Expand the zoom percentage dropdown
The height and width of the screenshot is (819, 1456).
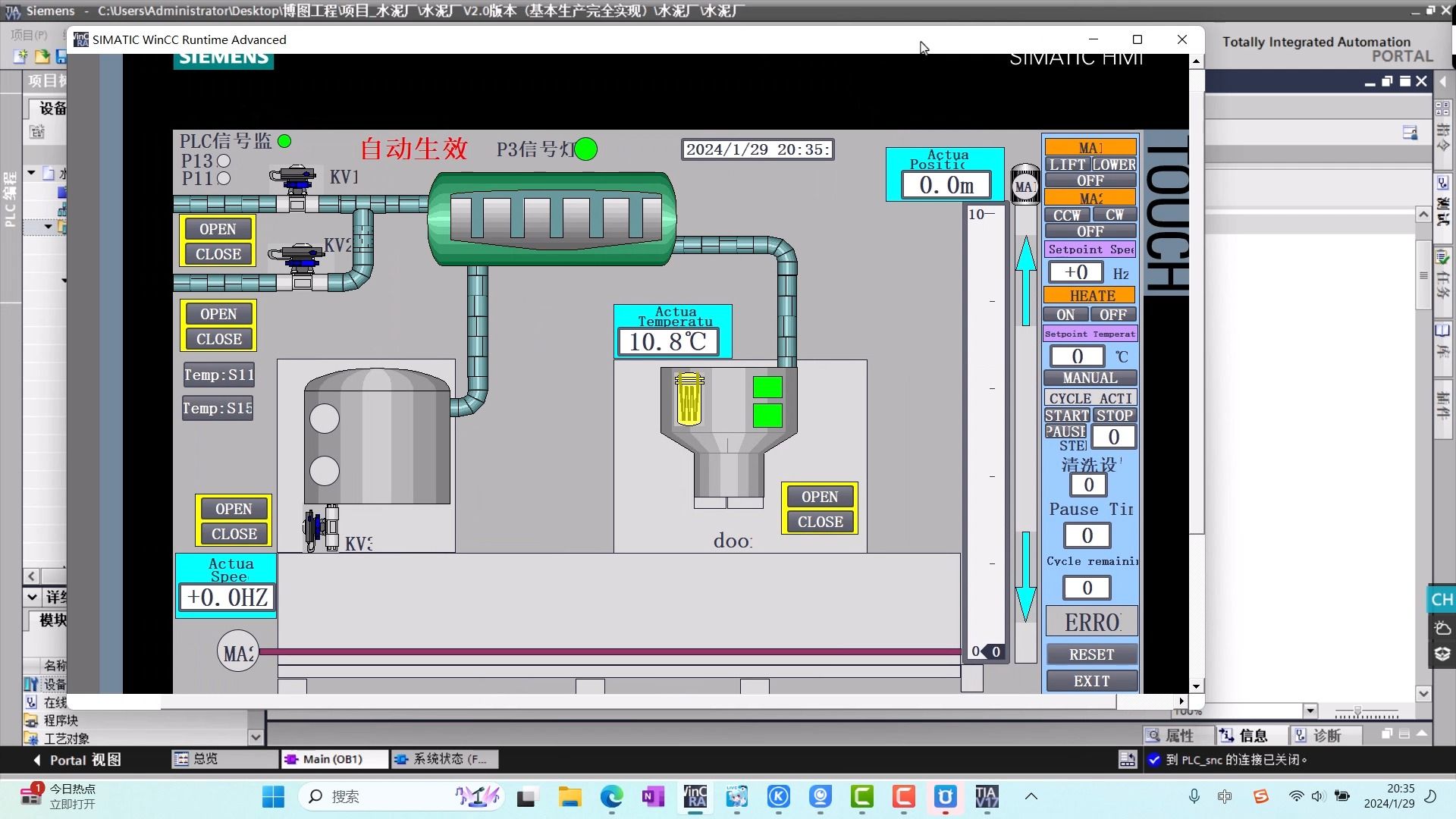[1310, 711]
